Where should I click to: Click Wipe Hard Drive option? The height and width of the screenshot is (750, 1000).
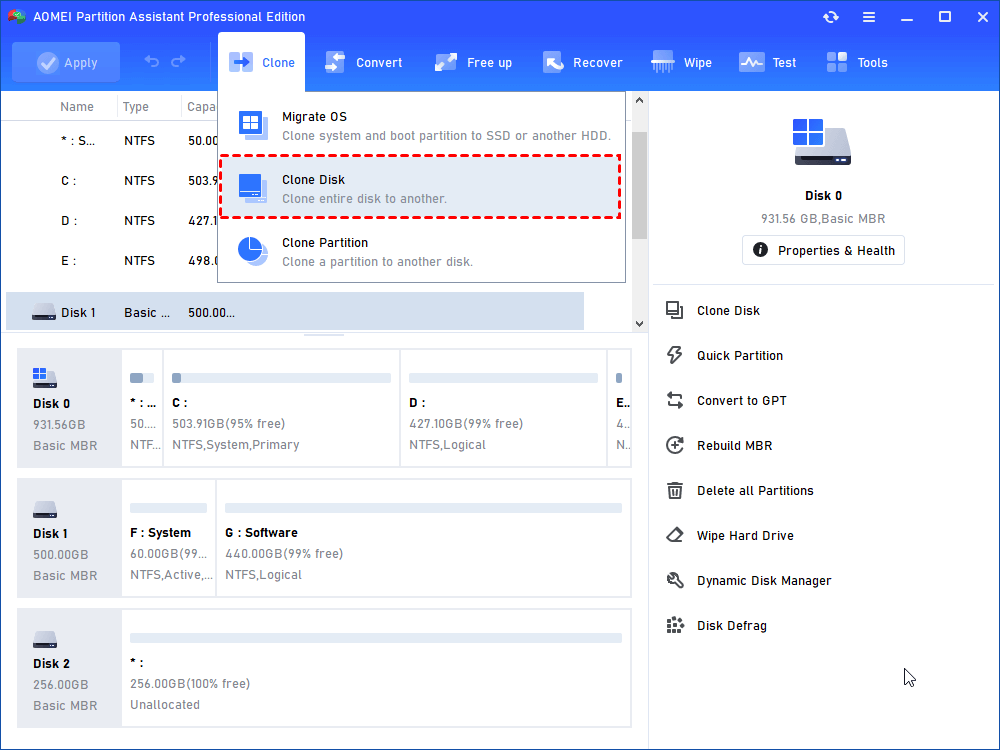[x=745, y=536]
